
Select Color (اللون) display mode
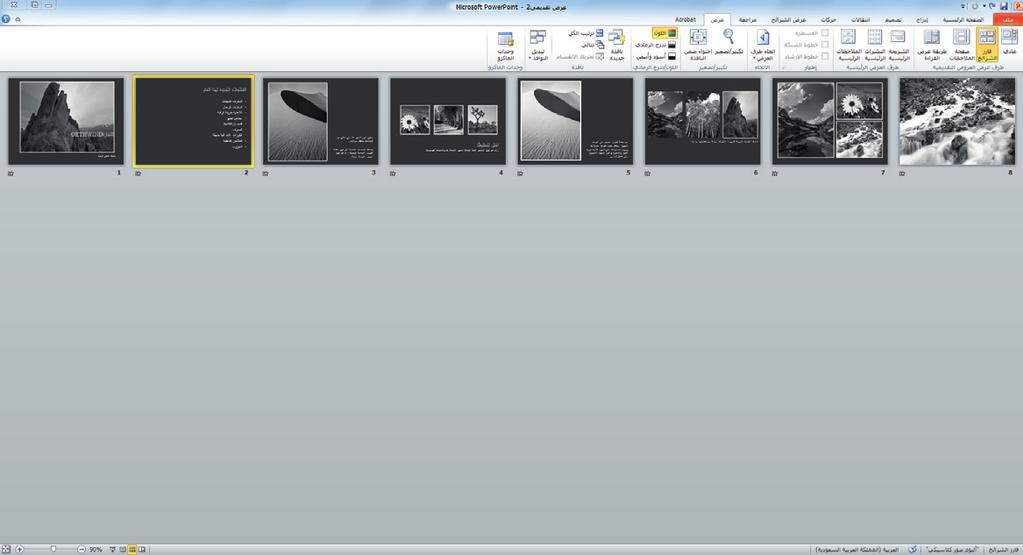tap(664, 33)
